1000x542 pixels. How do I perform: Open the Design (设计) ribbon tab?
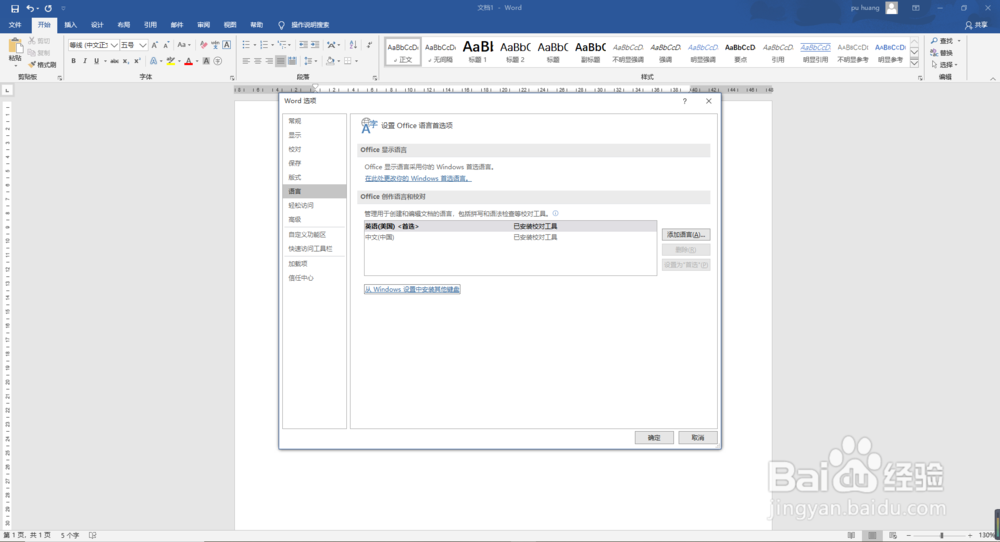[97, 25]
